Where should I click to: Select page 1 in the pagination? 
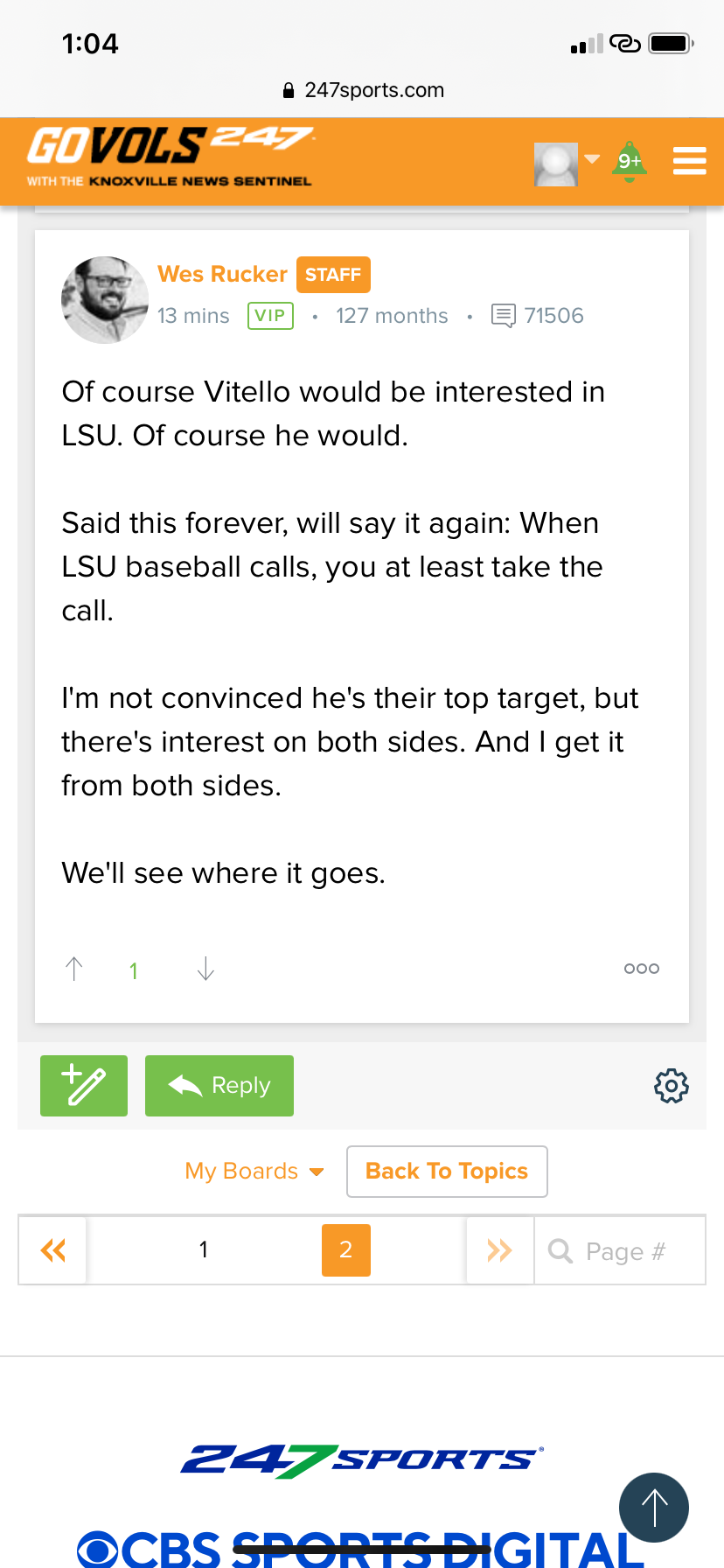point(204,1249)
